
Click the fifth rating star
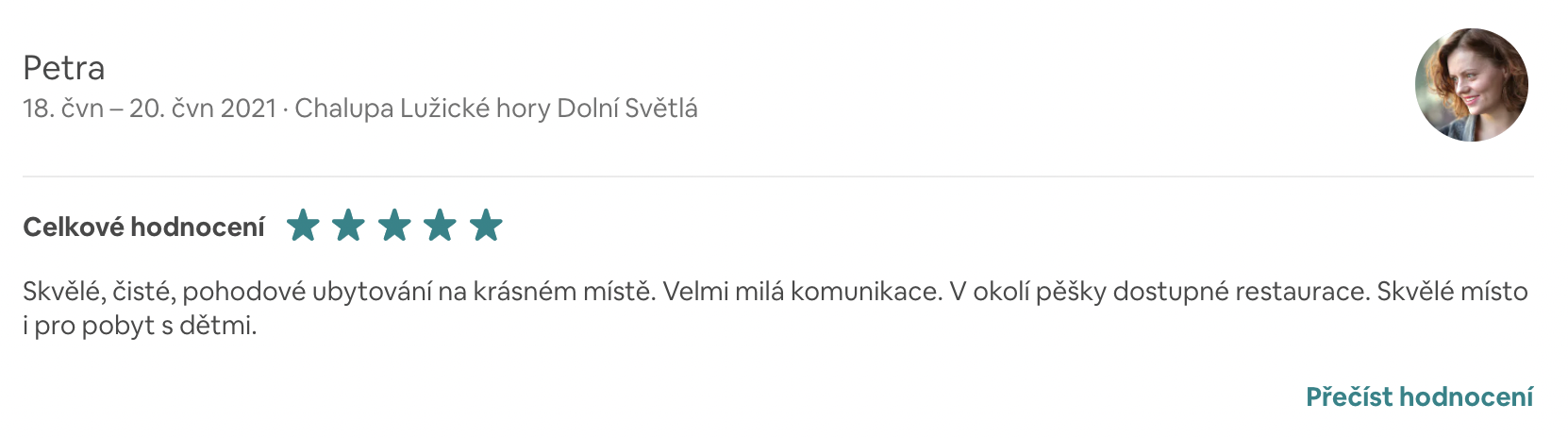486,226
